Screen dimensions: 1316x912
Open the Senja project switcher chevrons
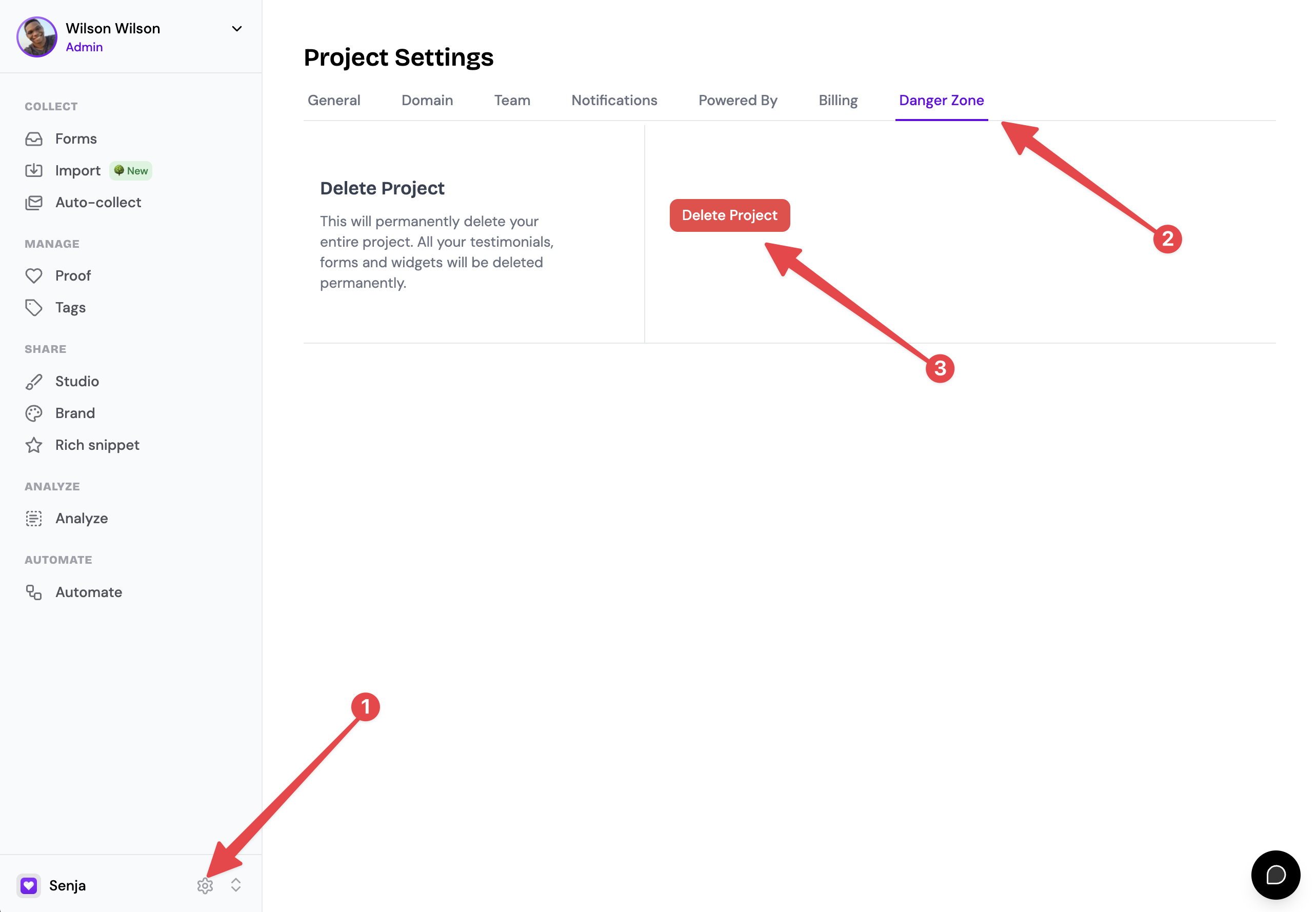236,885
